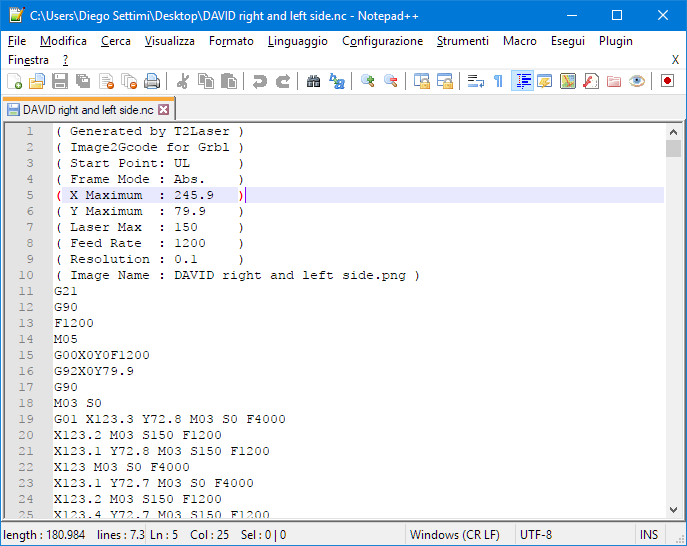
Task: Toggle show all characters pilcrow icon
Action: click(498, 81)
